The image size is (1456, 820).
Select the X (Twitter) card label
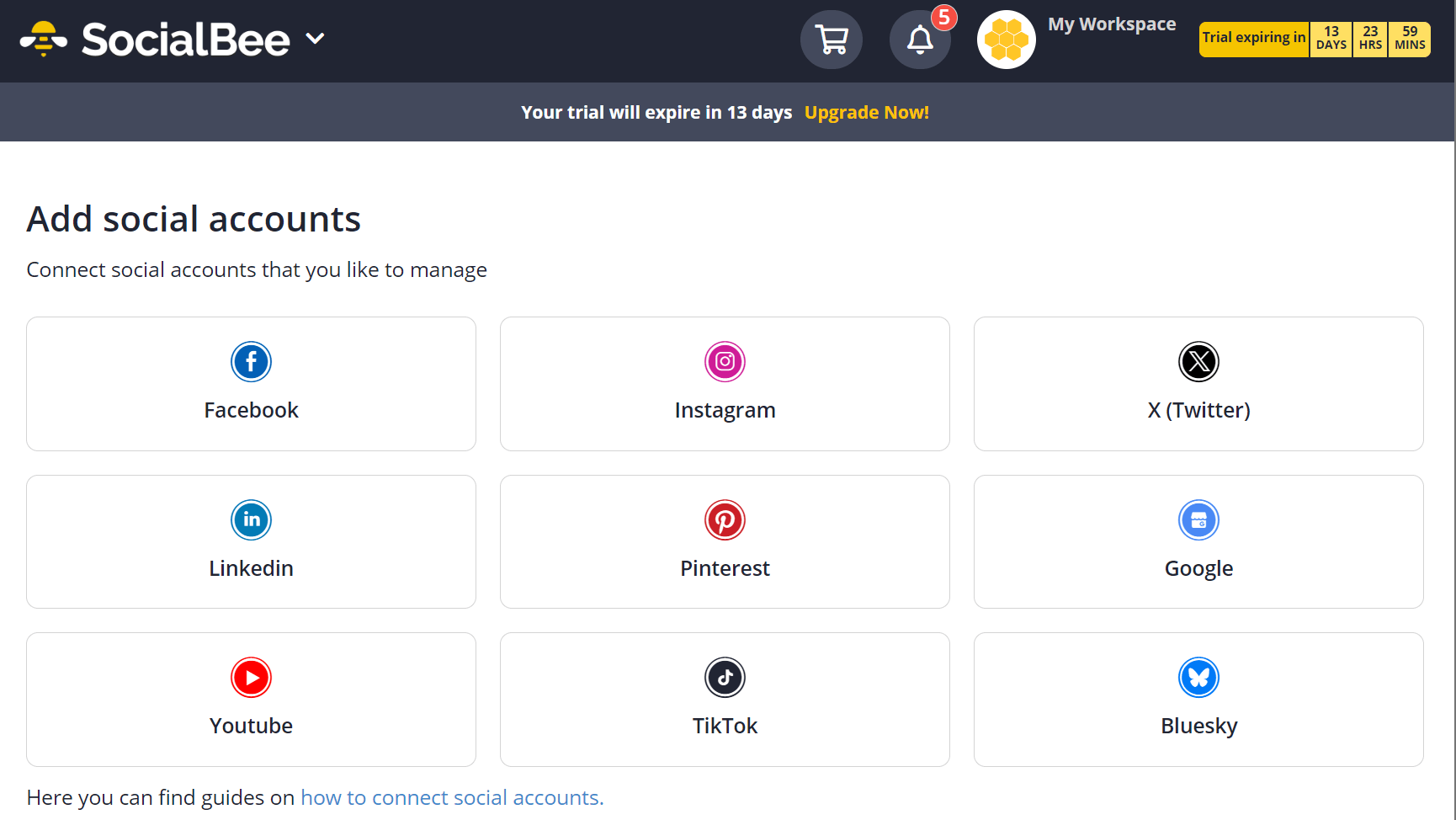click(x=1198, y=410)
